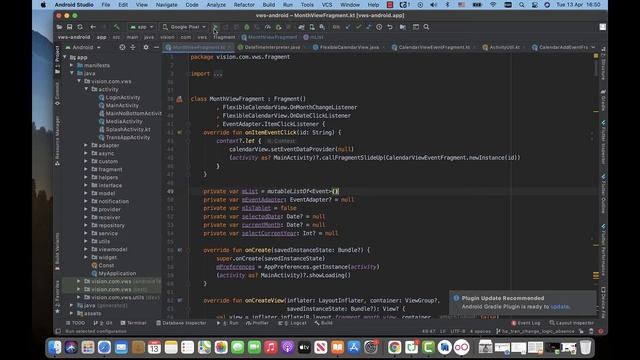Viewport: 640px width, 360px height.
Task: Expand the fragment package
Action: [x=86, y=169]
